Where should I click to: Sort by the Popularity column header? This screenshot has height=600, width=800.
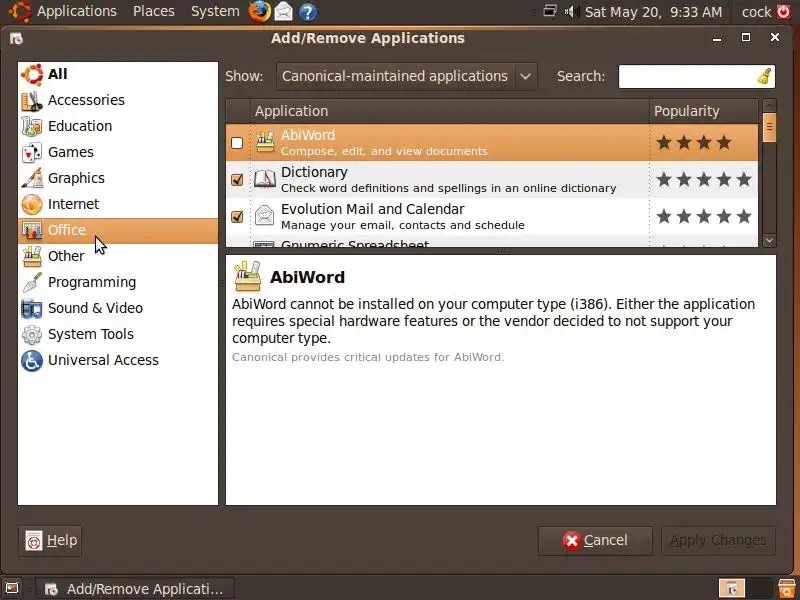[x=703, y=111]
